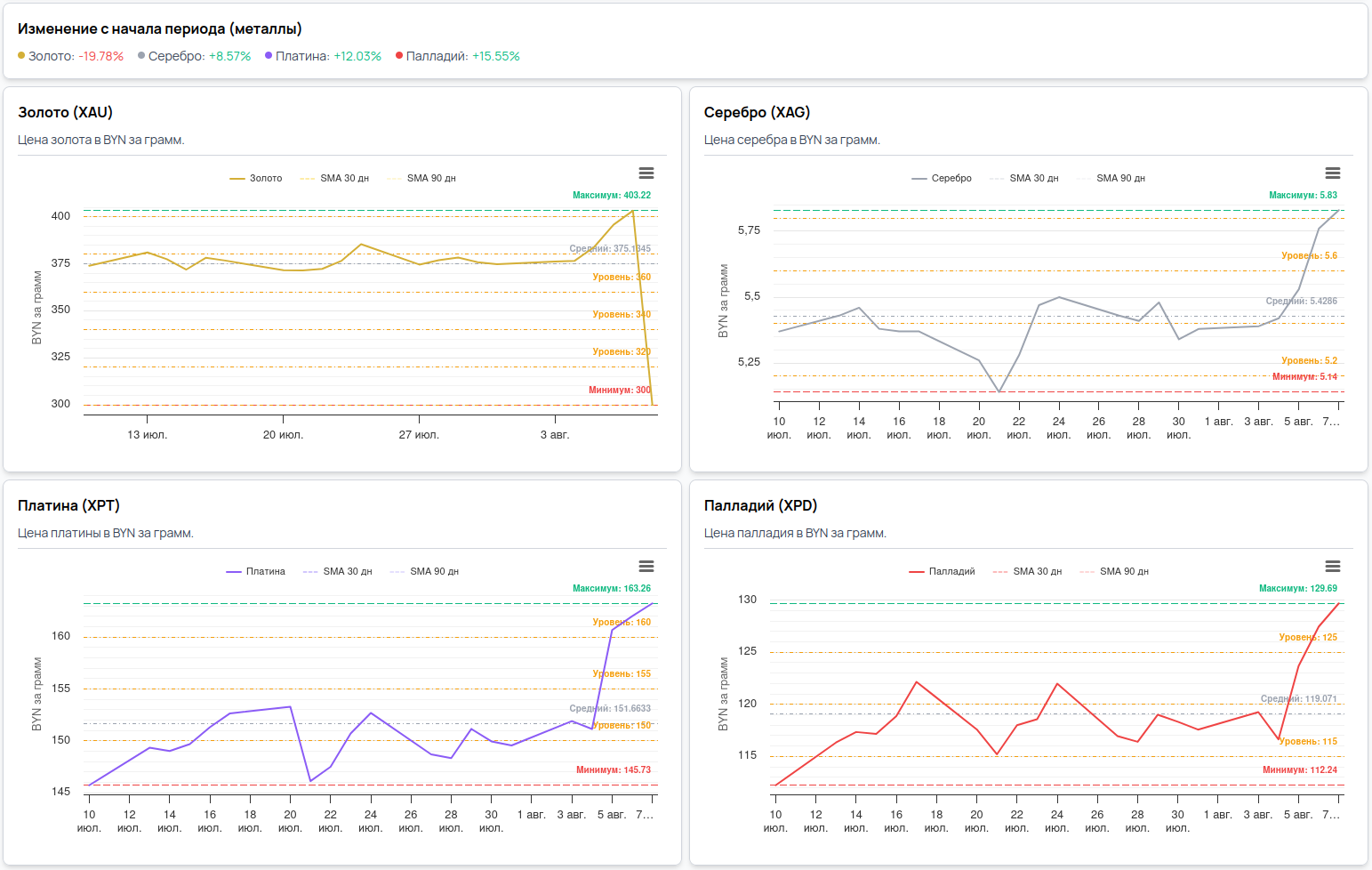The height and width of the screenshot is (870, 1372).
Task: Toggle SMA 30 дн in the palladium chart legend
Action: [x=1028, y=571]
